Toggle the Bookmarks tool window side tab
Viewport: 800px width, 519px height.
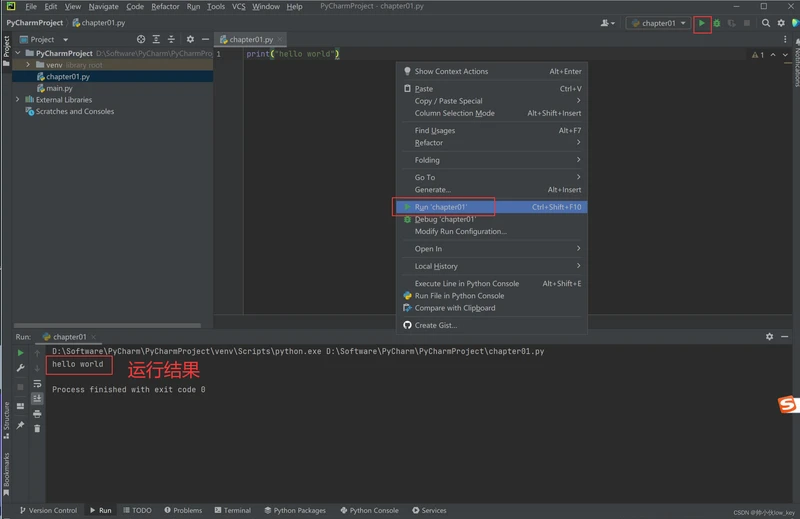[x=6, y=474]
